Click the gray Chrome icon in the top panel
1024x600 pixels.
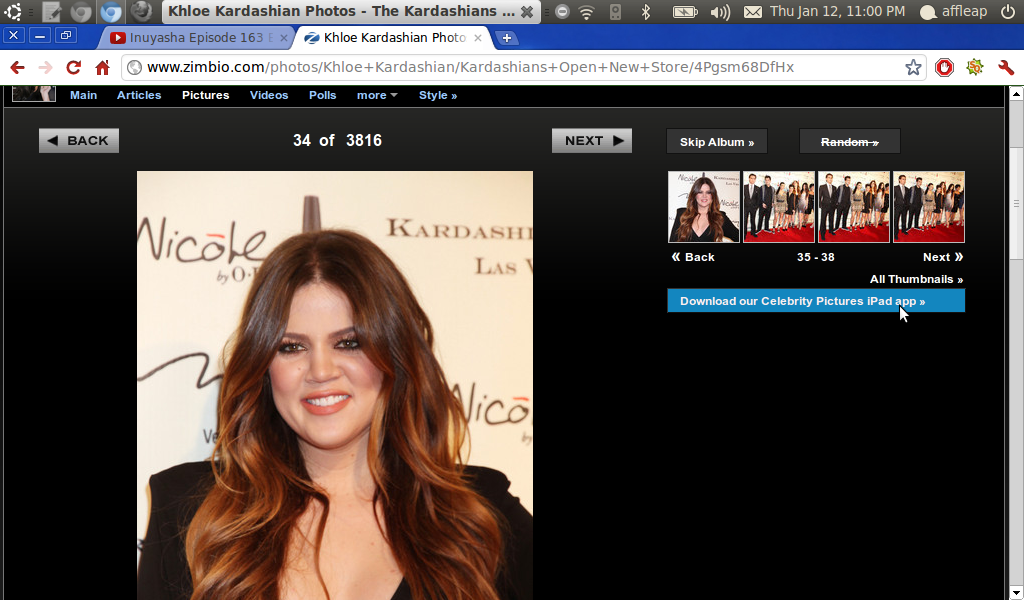tap(81, 11)
